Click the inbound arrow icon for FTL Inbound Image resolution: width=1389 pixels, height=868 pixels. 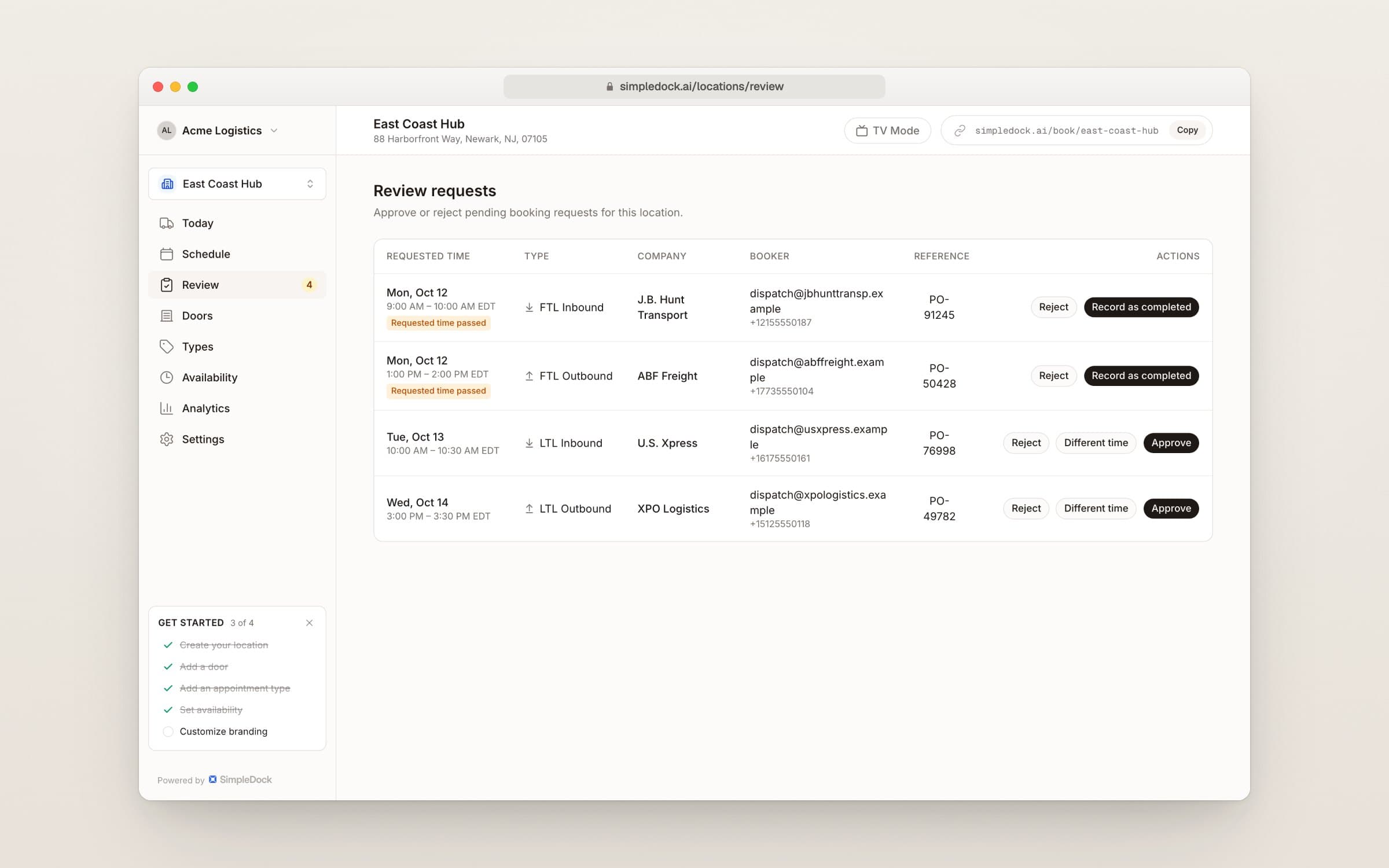coord(529,307)
